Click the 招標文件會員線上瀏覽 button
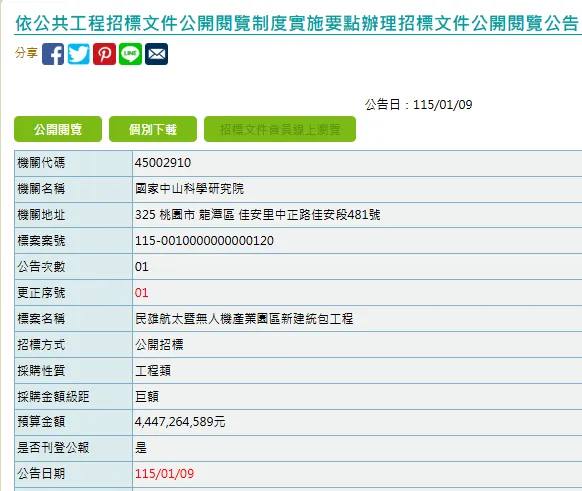Image resolution: width=582 pixels, height=491 pixels. point(280,129)
